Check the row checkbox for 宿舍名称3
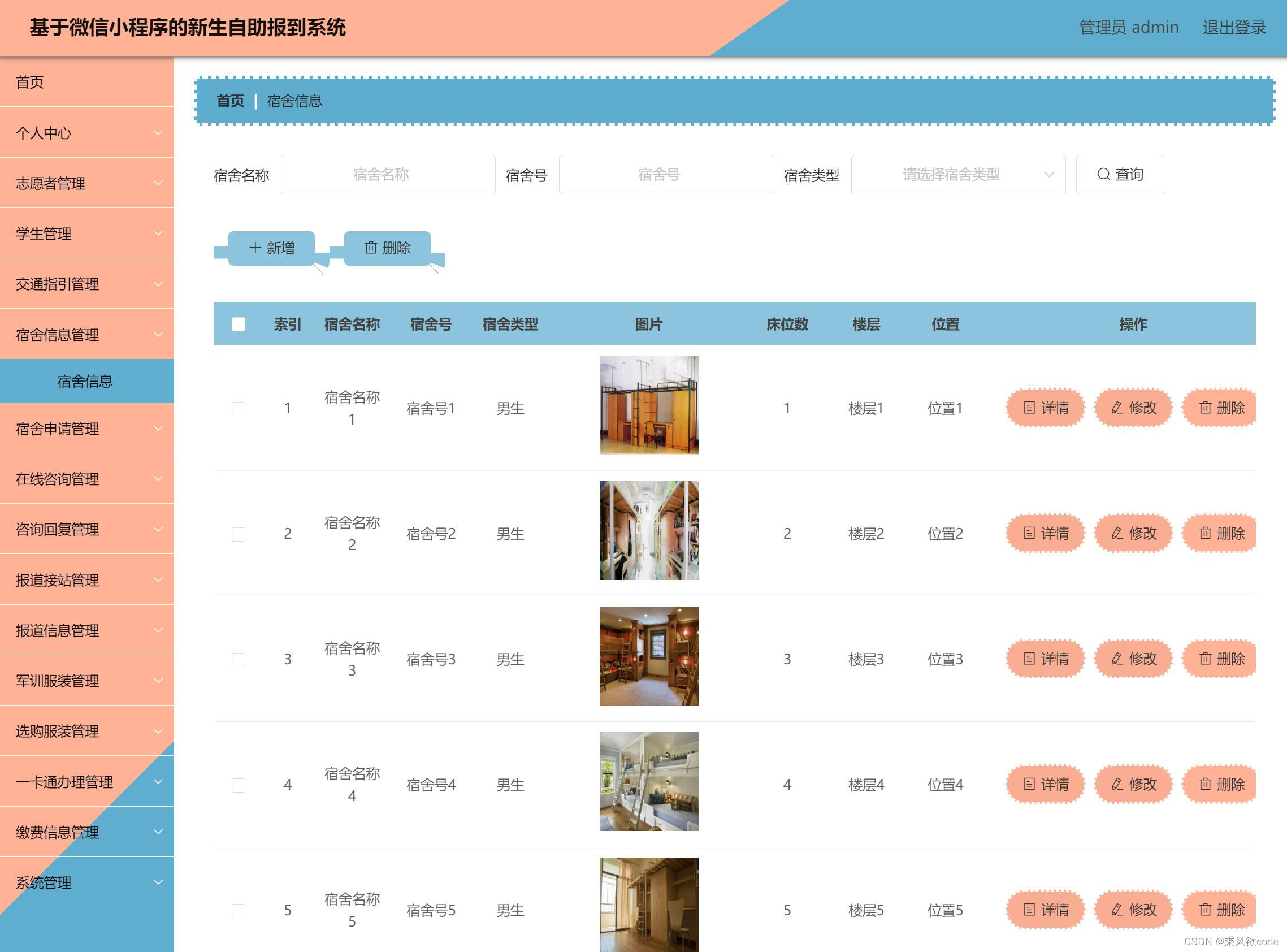The image size is (1287, 952). coord(238,659)
